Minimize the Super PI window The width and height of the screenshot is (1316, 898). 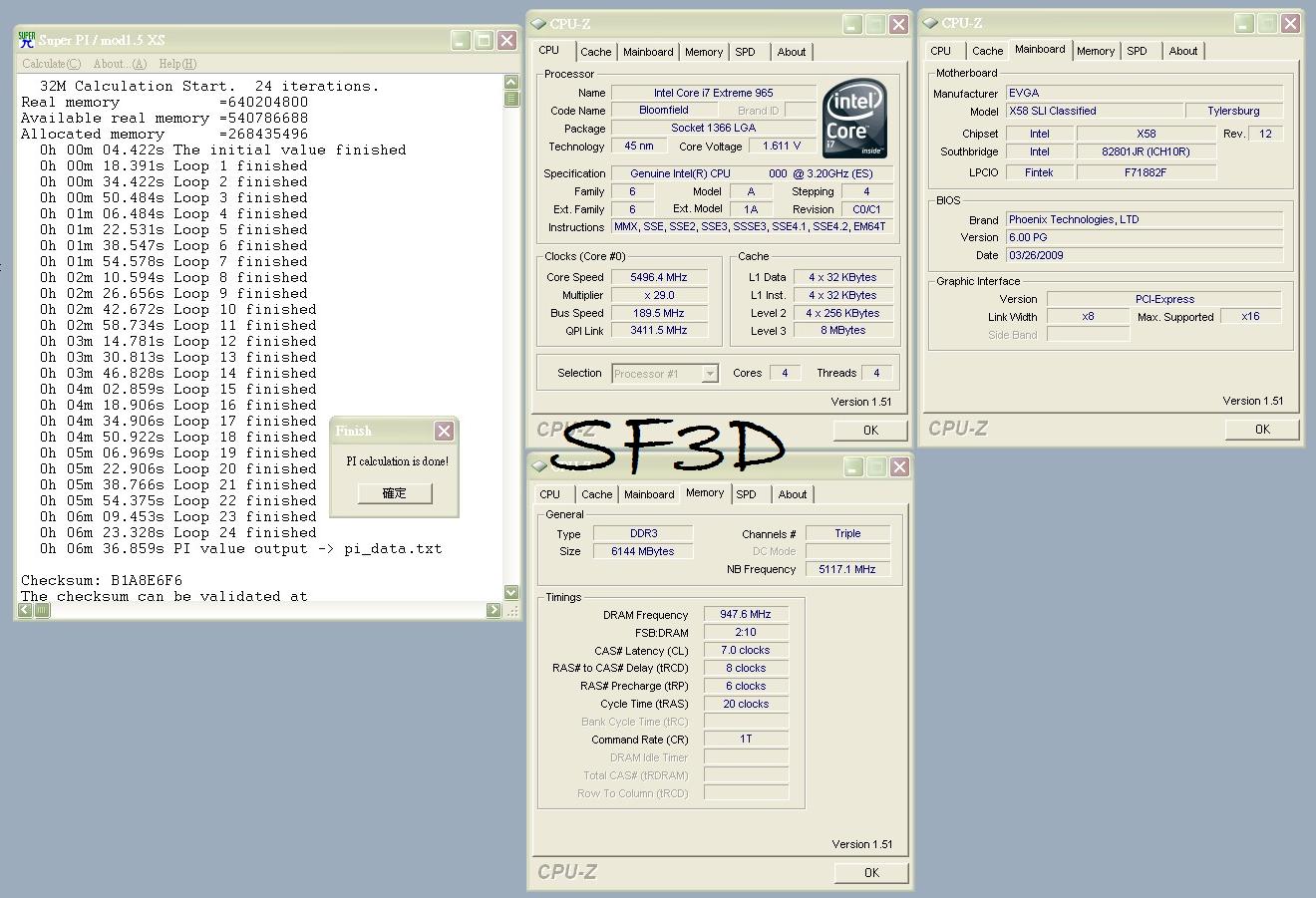tap(461, 40)
